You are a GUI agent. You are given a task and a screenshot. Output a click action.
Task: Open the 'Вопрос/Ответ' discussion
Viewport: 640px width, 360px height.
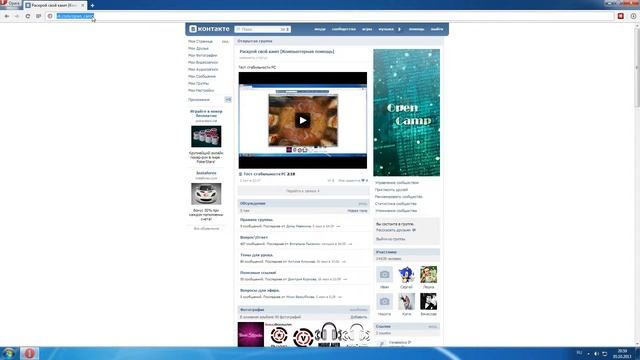pyautogui.click(x=254, y=237)
